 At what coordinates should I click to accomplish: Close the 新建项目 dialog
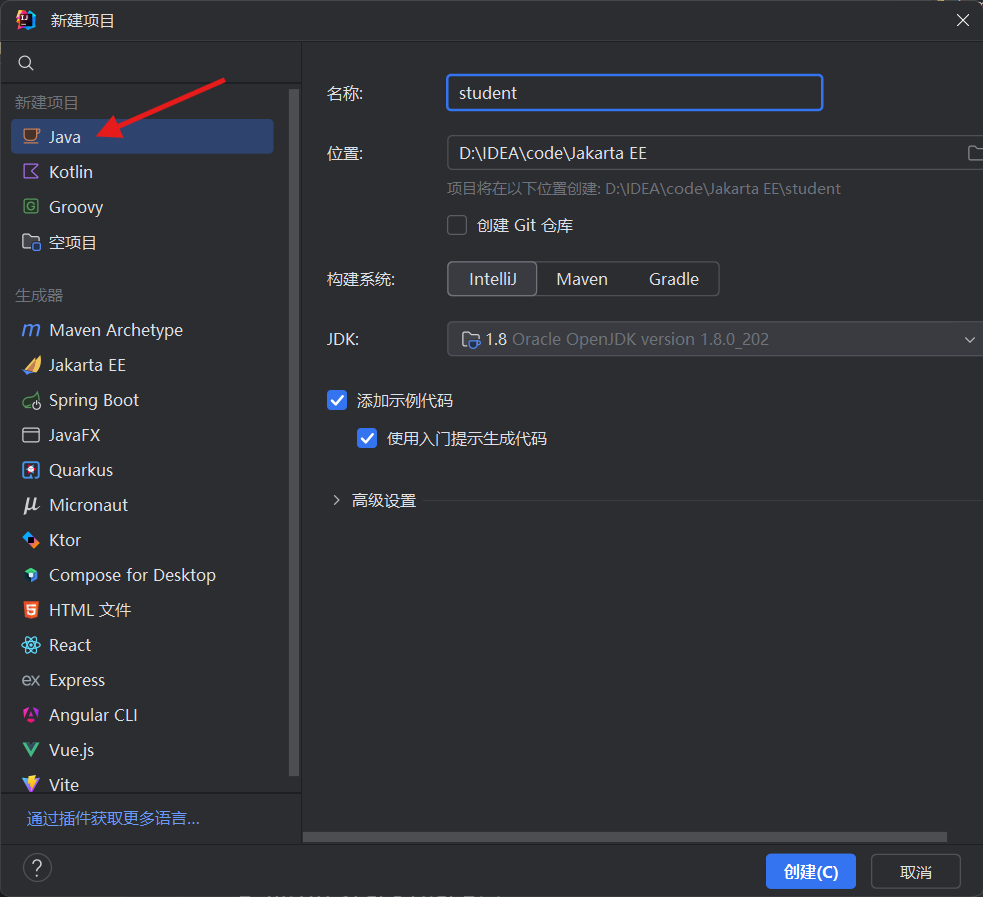962,20
